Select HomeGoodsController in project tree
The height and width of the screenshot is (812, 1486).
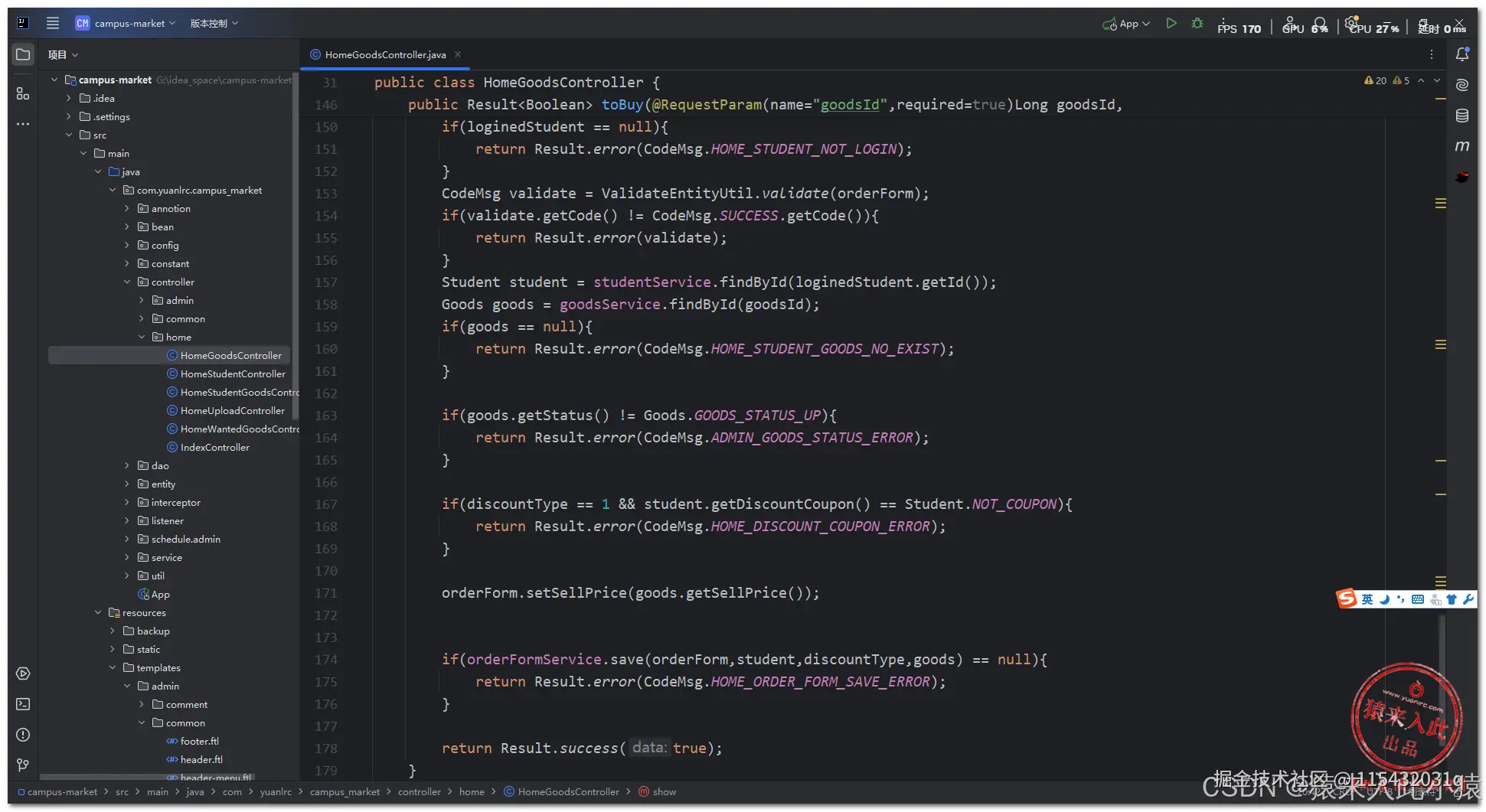(231, 355)
